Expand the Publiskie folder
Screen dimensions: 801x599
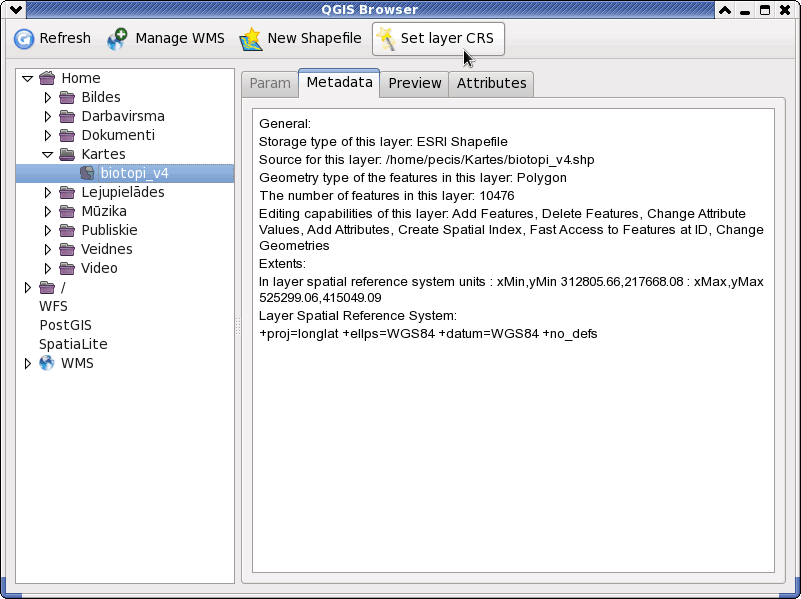click(x=48, y=230)
